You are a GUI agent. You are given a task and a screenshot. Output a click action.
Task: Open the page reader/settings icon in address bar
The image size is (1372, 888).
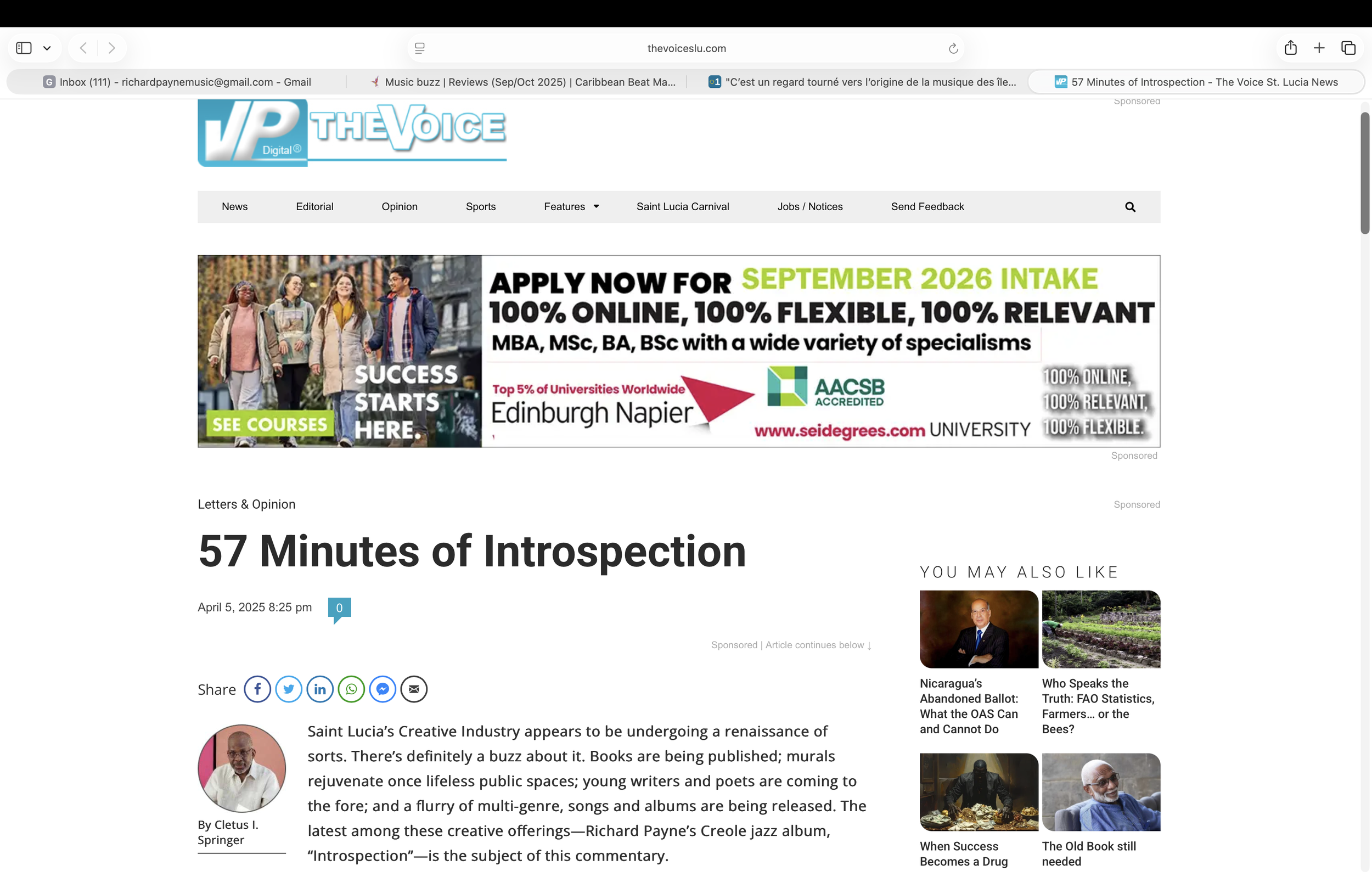pyautogui.click(x=420, y=48)
